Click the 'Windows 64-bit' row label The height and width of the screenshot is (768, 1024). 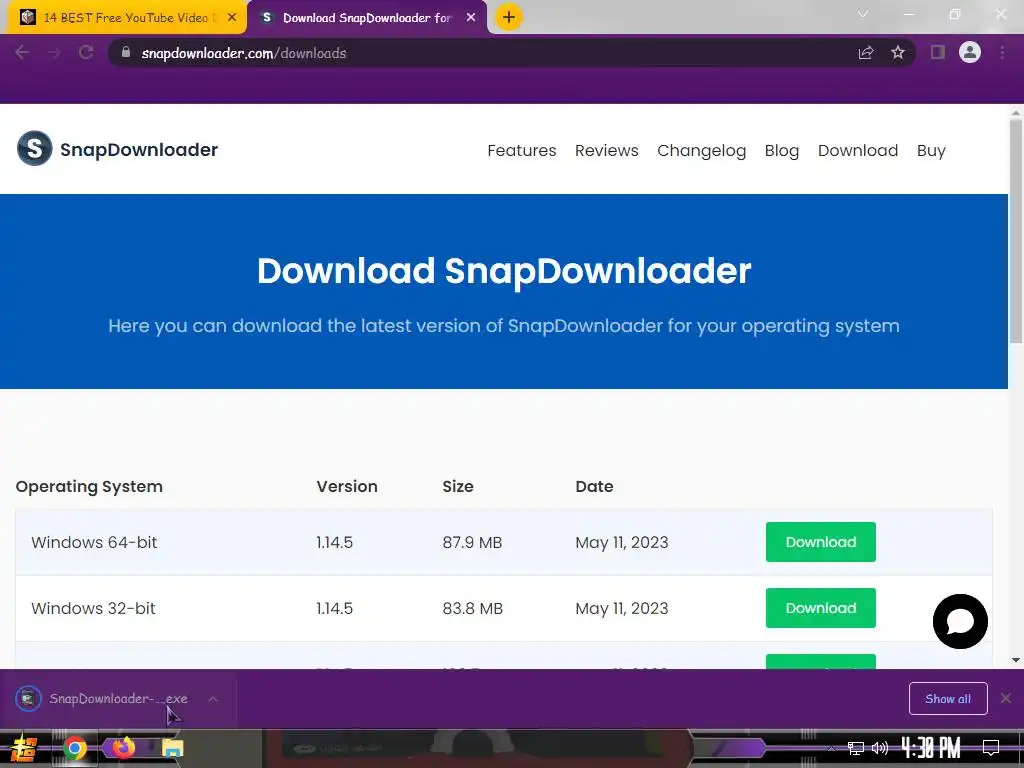coord(94,542)
